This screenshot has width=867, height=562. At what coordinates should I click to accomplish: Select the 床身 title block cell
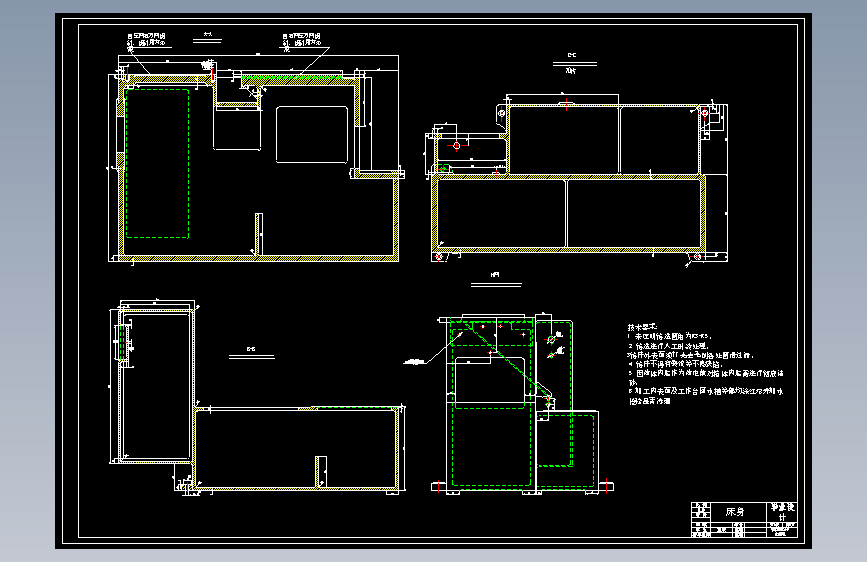(737, 512)
